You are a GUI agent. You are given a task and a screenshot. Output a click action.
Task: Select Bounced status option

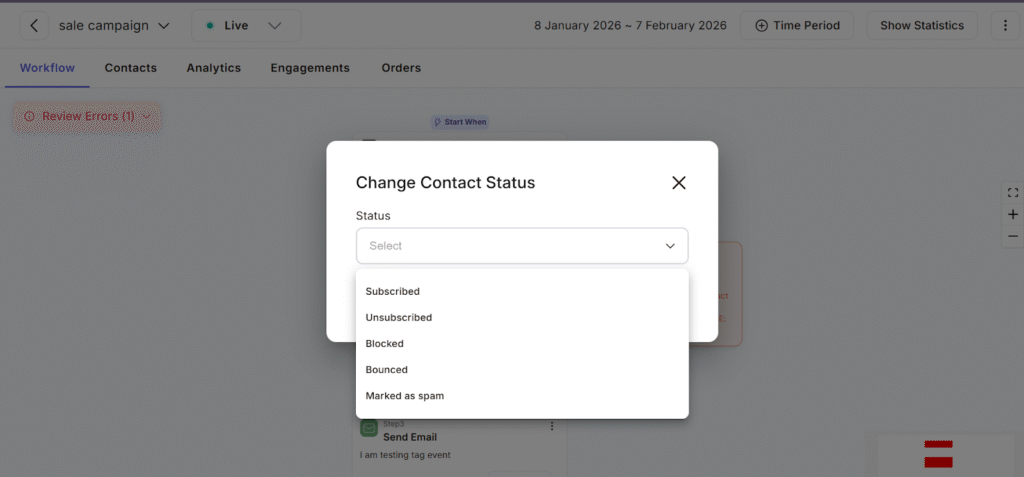coord(387,369)
